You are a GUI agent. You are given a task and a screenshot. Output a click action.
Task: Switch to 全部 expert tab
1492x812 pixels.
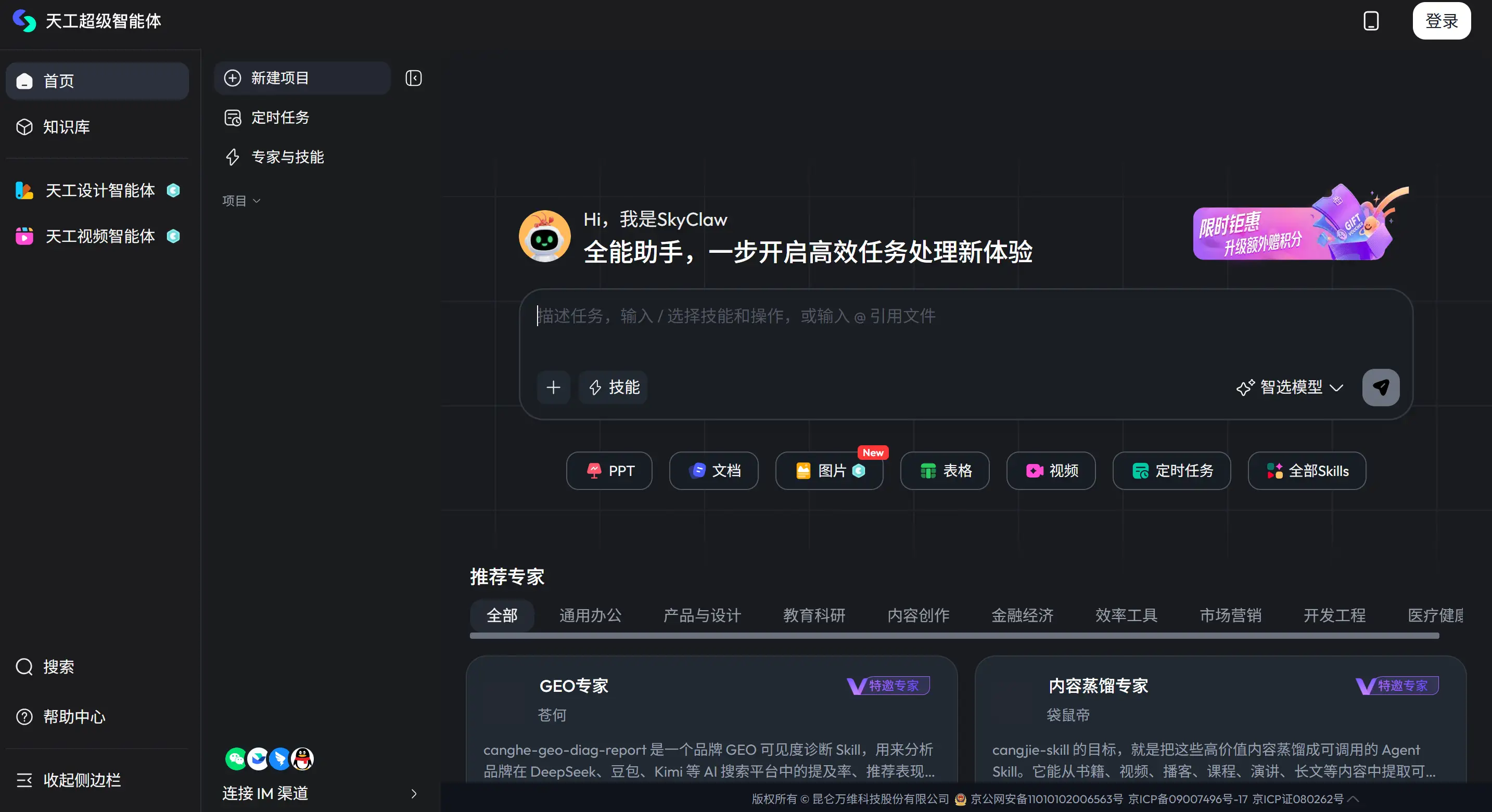[502, 615]
